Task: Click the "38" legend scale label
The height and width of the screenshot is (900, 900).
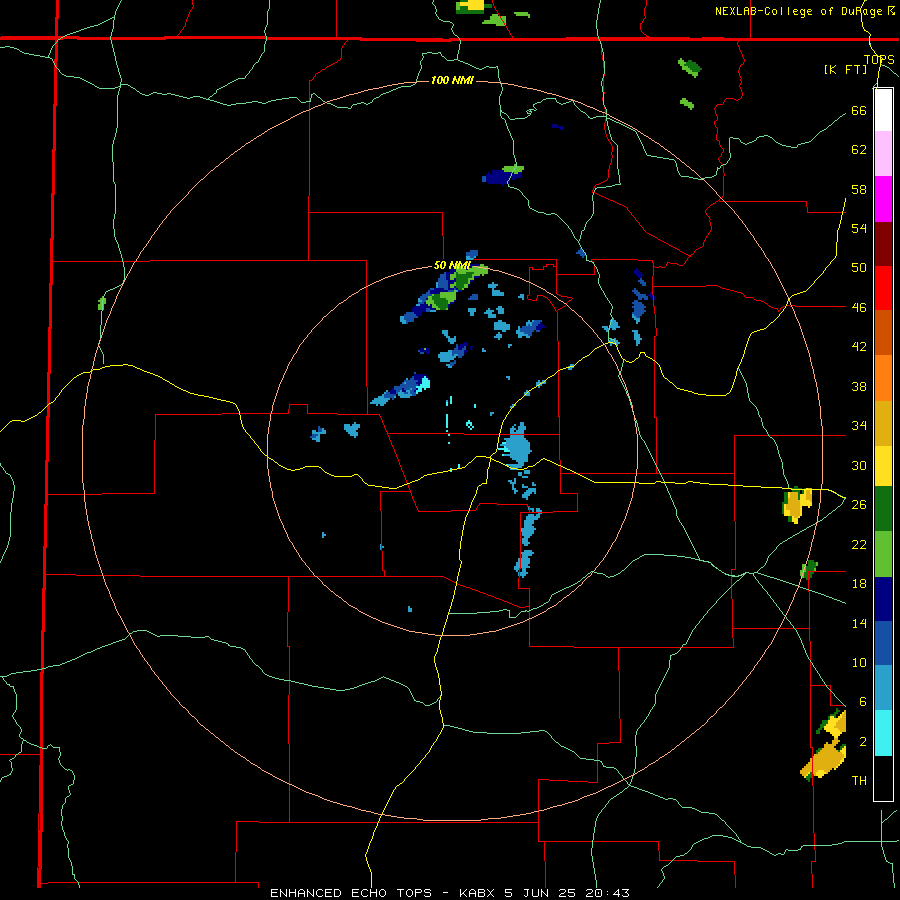Action: pyautogui.click(x=859, y=386)
